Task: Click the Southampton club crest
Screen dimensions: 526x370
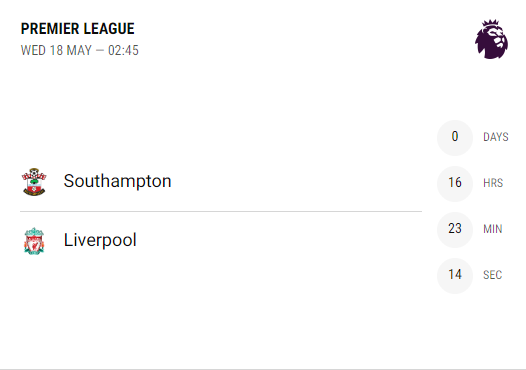Action: click(x=34, y=182)
